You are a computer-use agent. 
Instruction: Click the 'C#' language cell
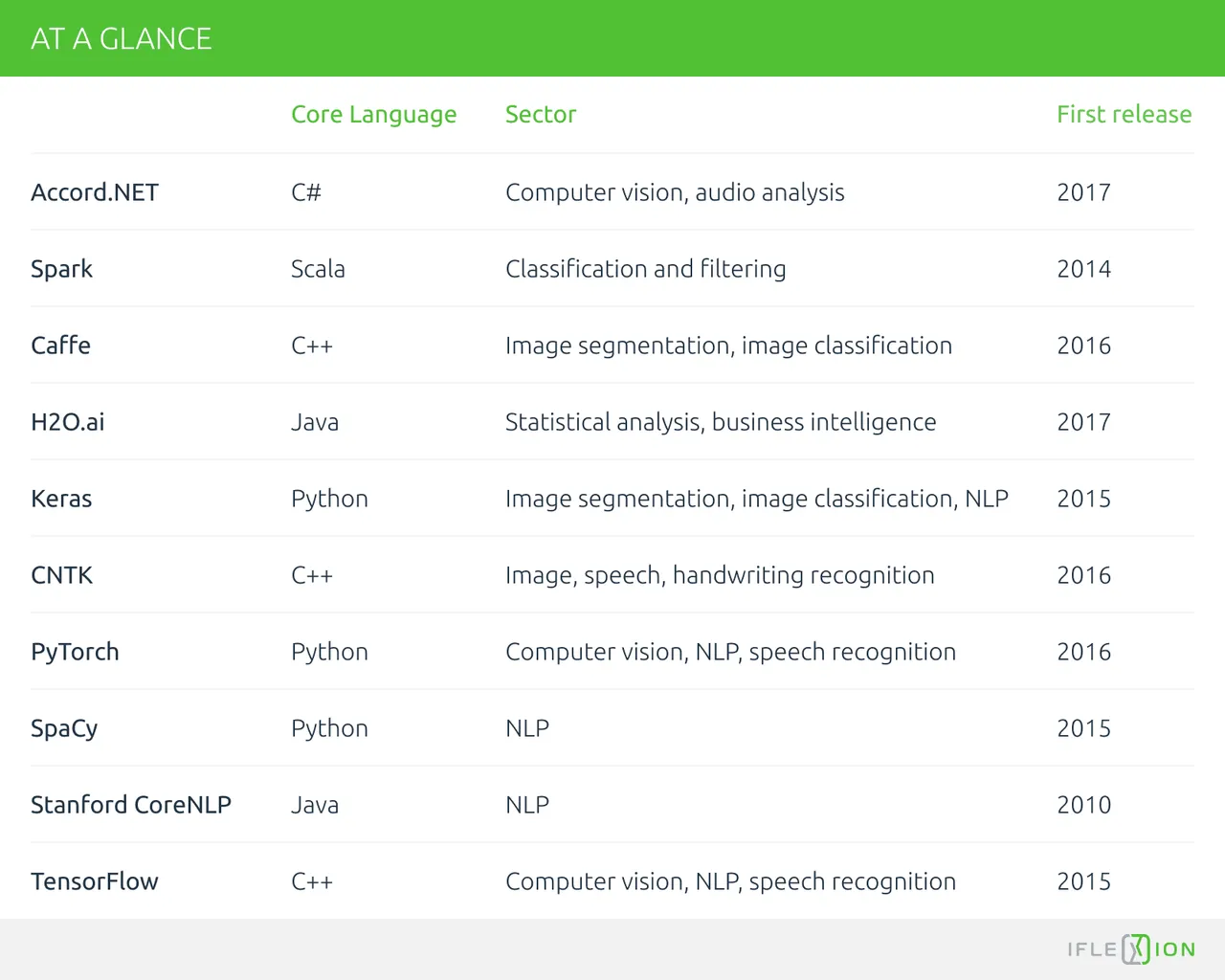pyautogui.click(x=306, y=192)
